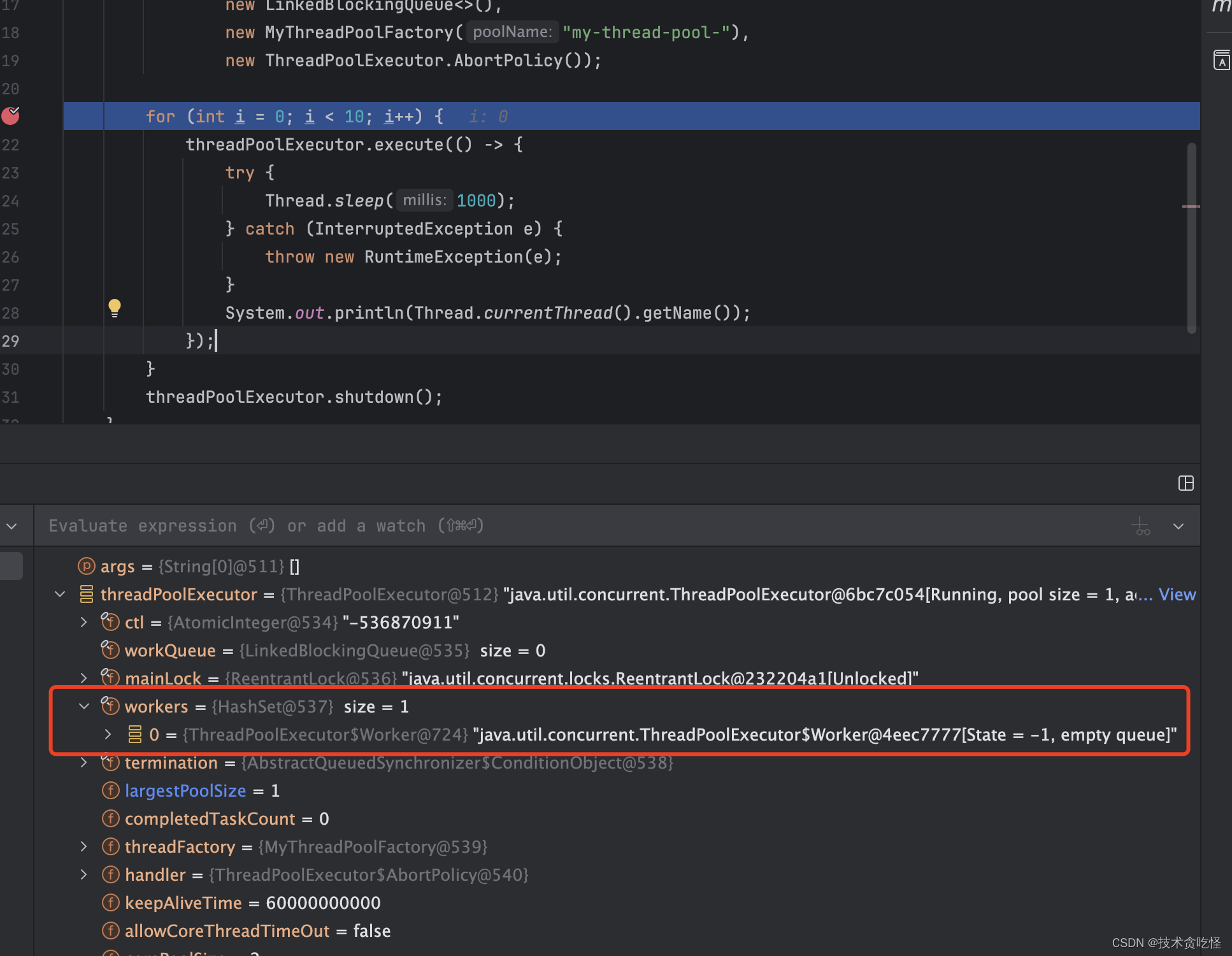
Task: Collapse the threadPoolExecutor variable node
Action: 60,594
